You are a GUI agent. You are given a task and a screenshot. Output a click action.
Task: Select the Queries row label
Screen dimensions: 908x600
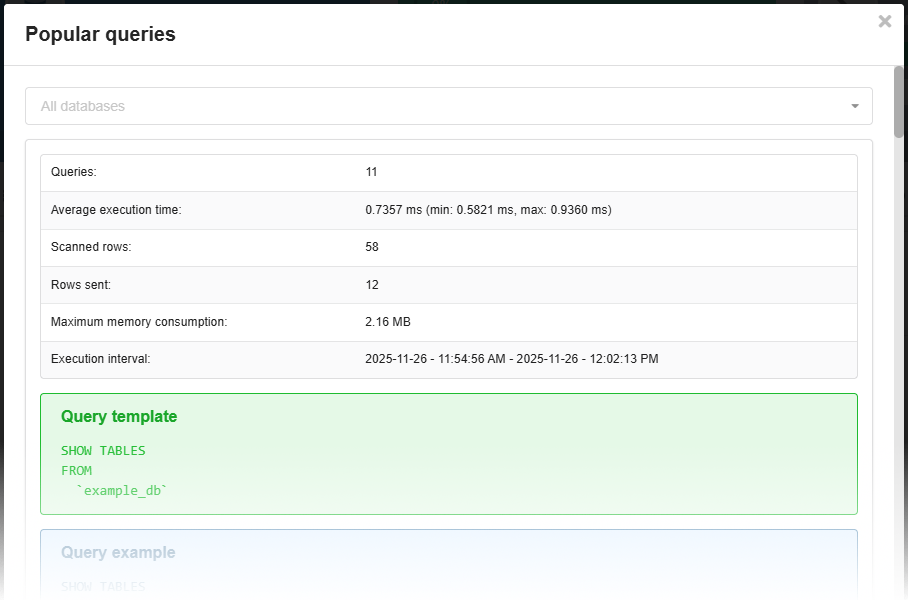(x=74, y=172)
